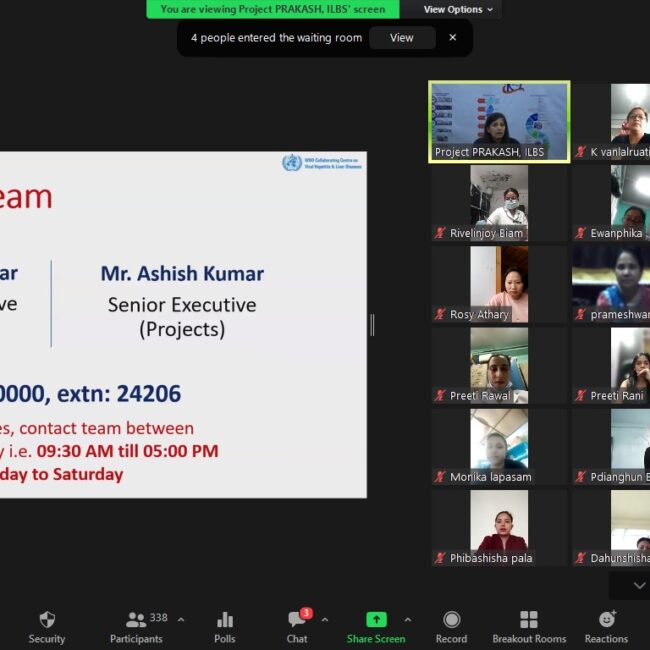Open Breakout Rooms

[x=529, y=627]
